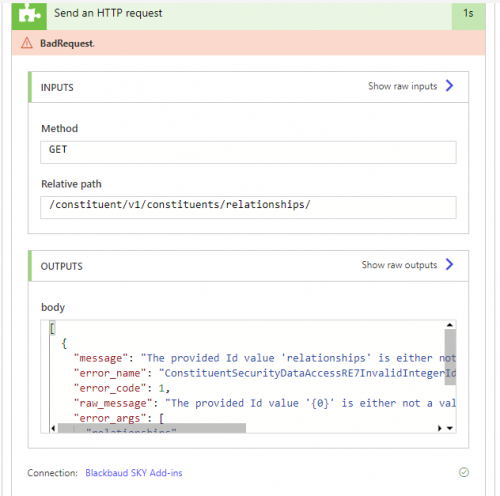Open raw outputs via chevron arrow
The image size is (500, 496).
[450, 264]
